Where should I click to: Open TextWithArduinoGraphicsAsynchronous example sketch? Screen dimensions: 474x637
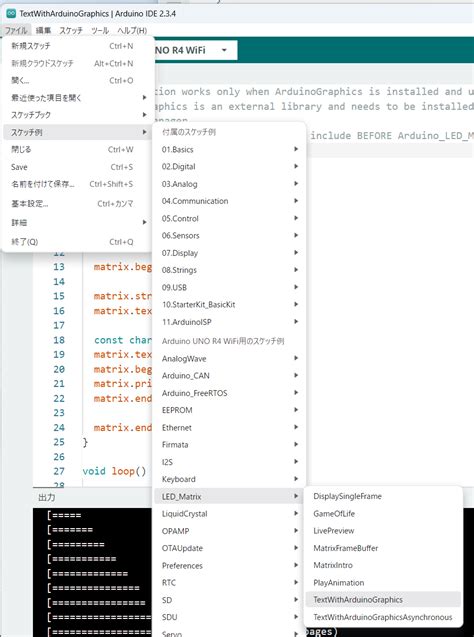click(383, 618)
